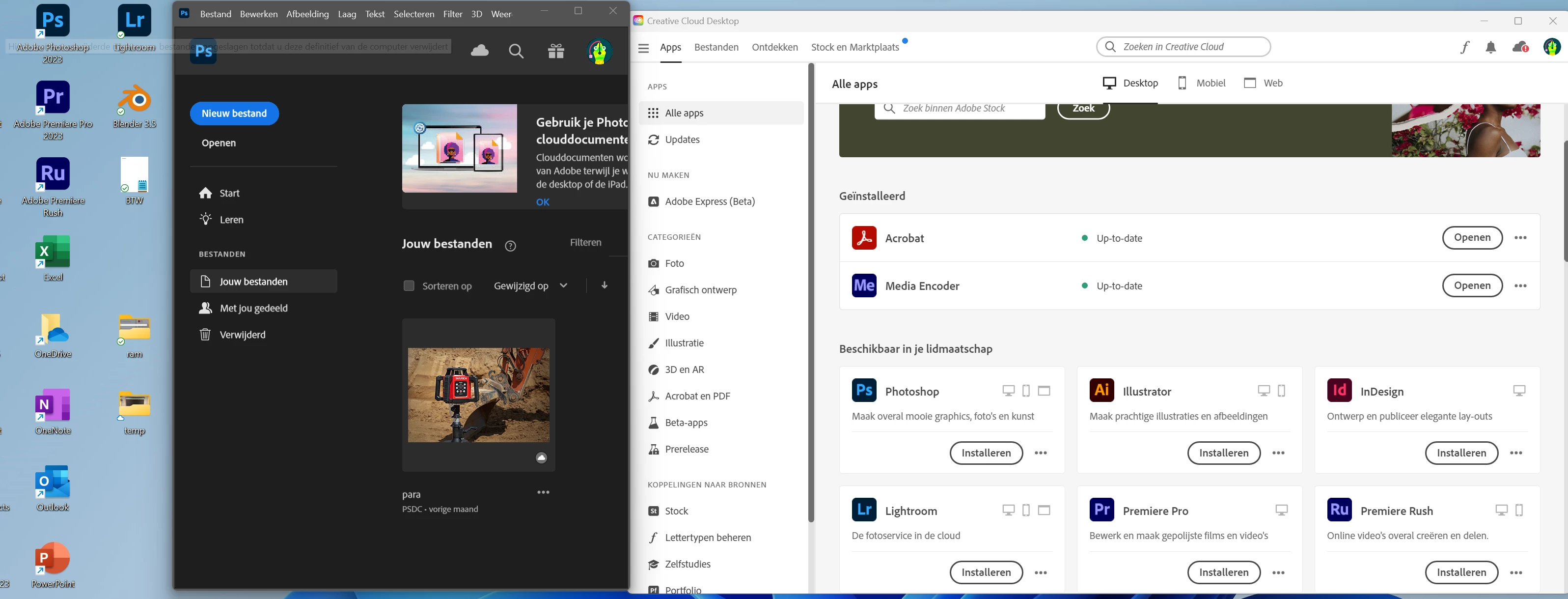
Task: Click the Creative Cloud sidebar scrollbar
Action: [x=811, y=292]
